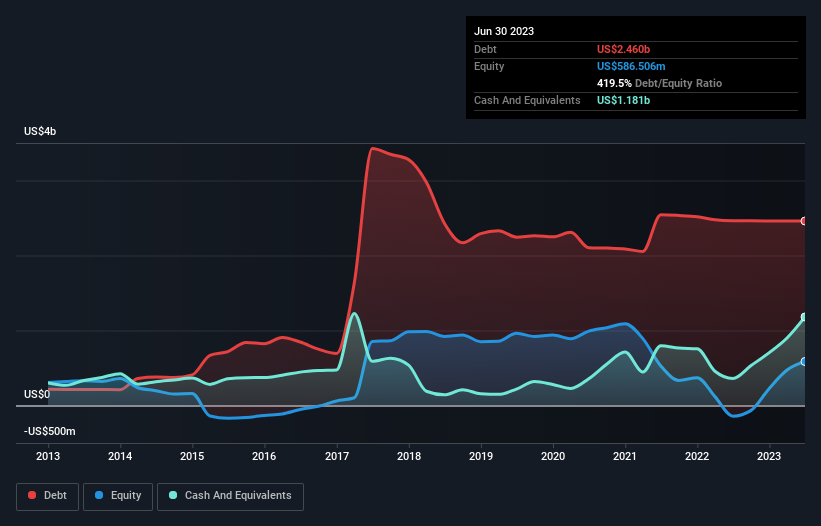Toggle Cash And Equivalents legend button
This screenshot has height=526, width=821.
230,496
